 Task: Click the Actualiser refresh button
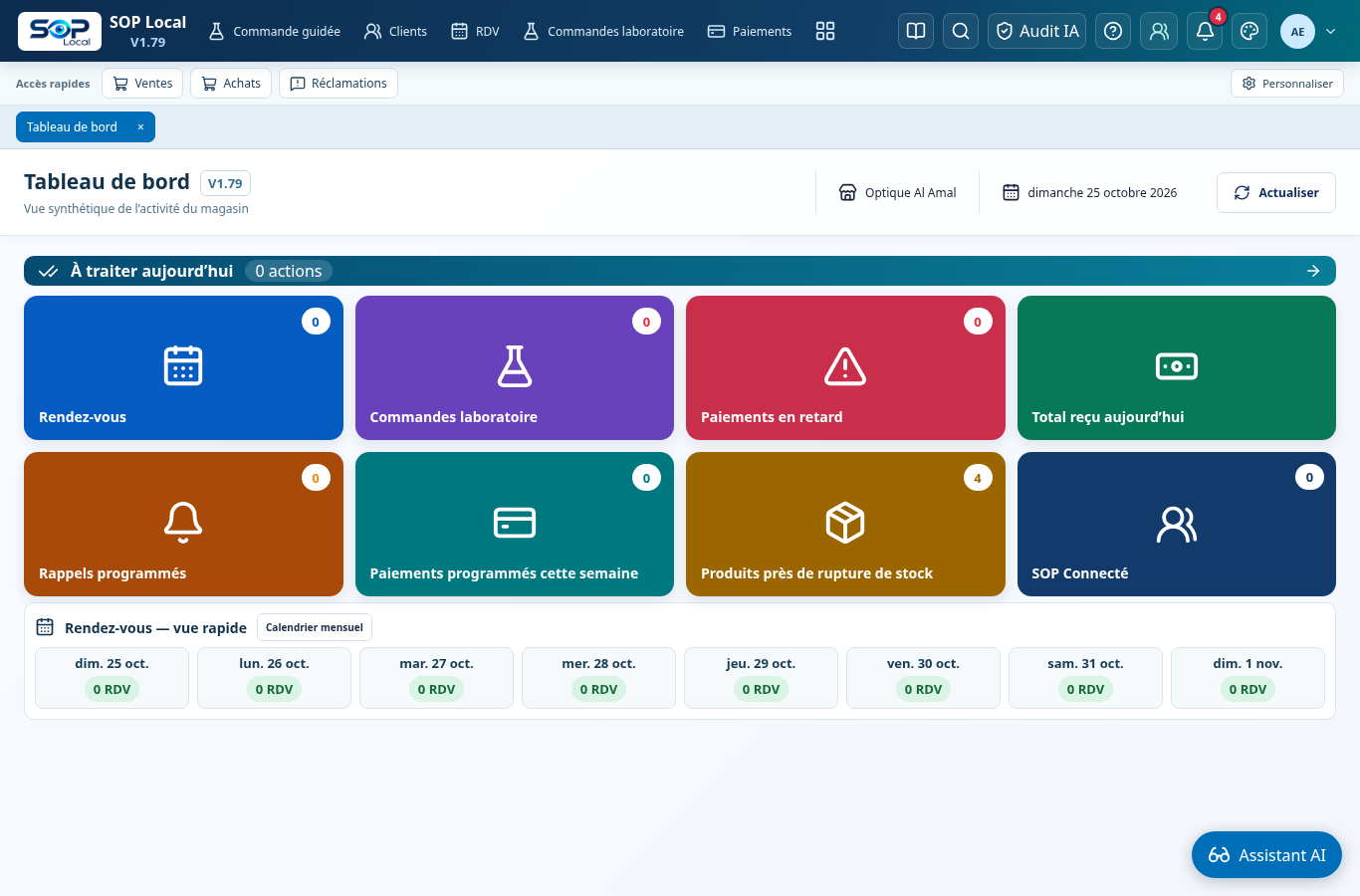(x=1276, y=192)
